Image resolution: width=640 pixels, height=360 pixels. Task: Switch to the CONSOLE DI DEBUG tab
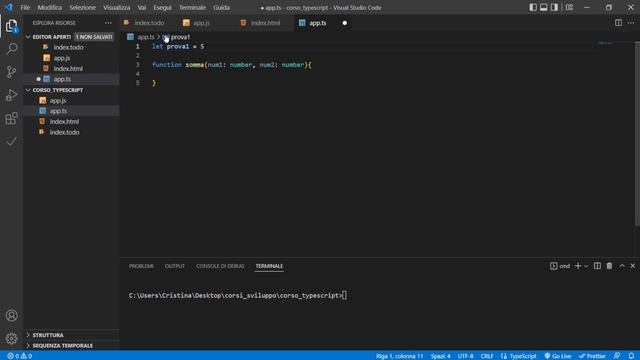click(220, 266)
